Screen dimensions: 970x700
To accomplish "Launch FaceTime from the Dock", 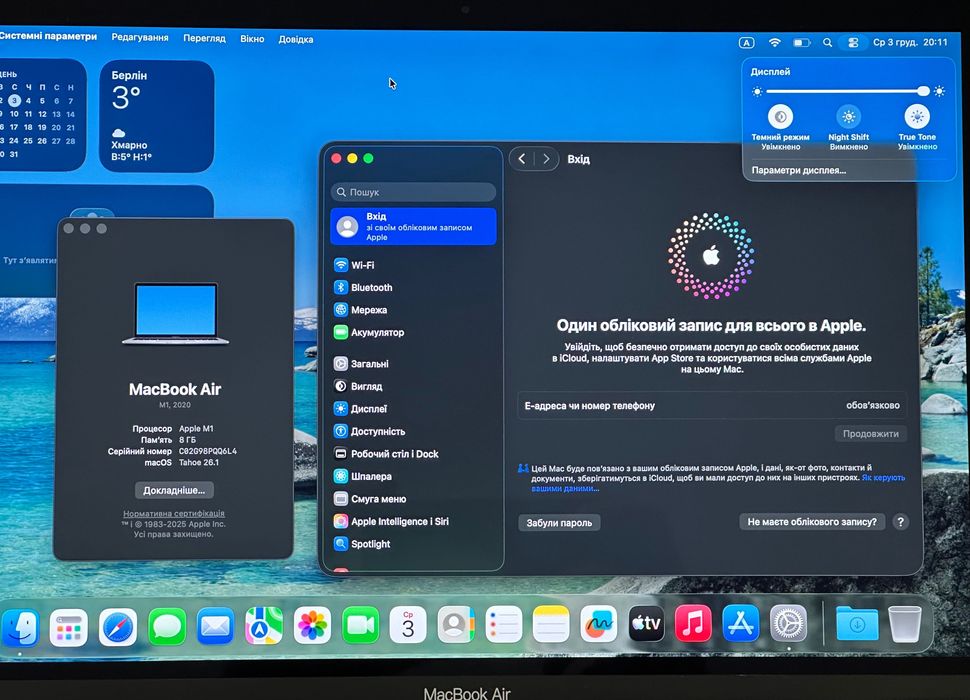I will point(361,625).
